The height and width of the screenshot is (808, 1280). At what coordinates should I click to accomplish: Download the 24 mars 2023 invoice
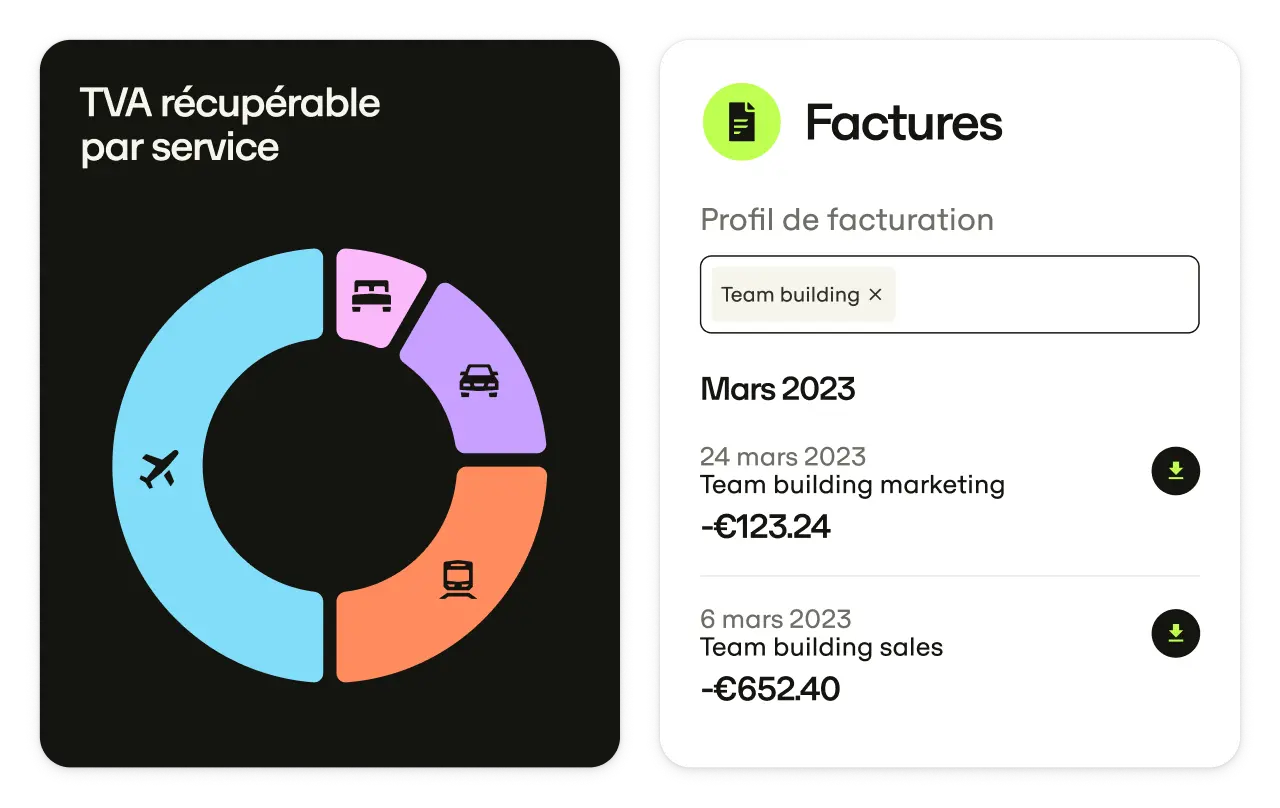click(x=1175, y=471)
